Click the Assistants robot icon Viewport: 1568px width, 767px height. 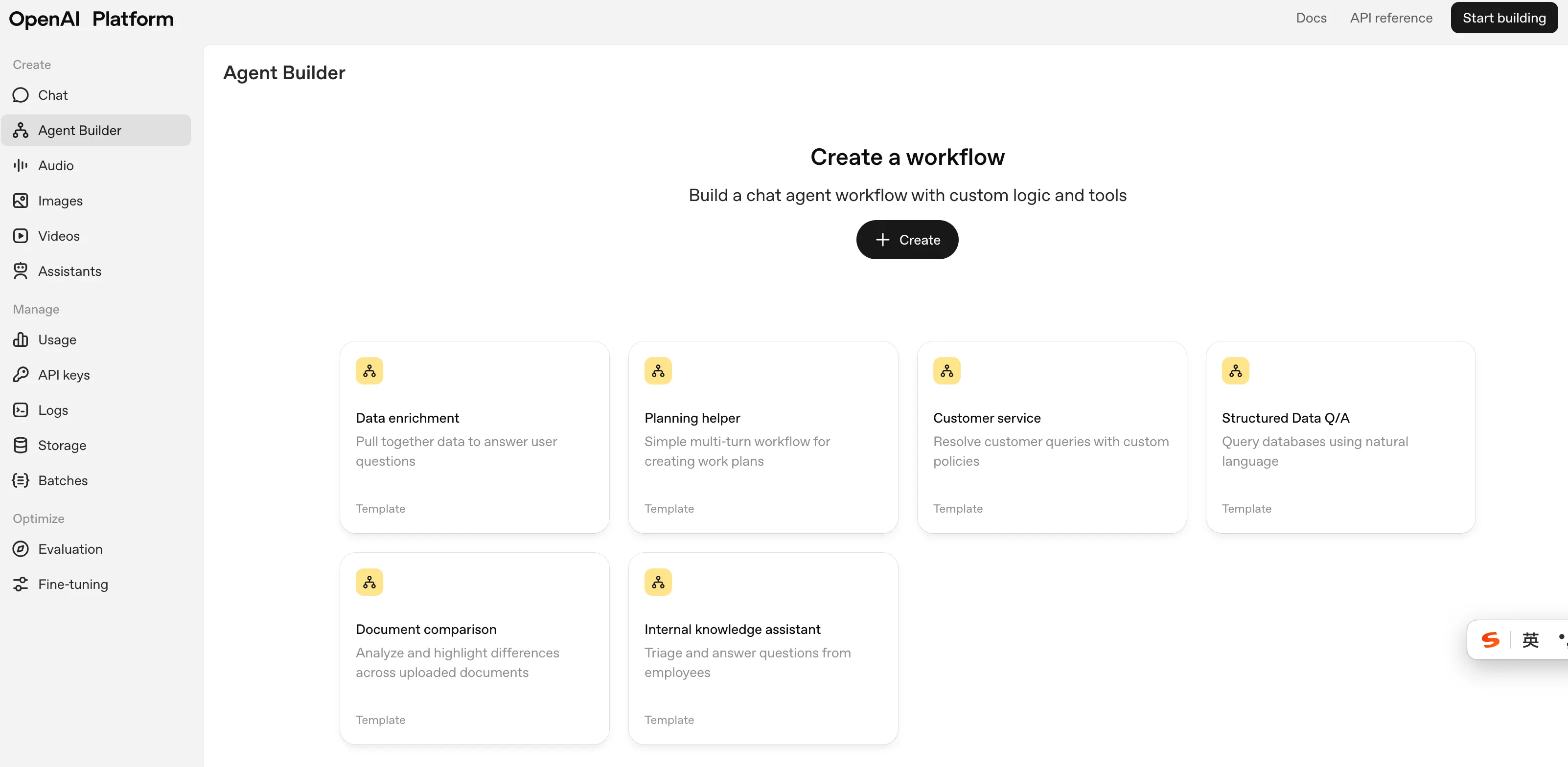pyautogui.click(x=21, y=271)
